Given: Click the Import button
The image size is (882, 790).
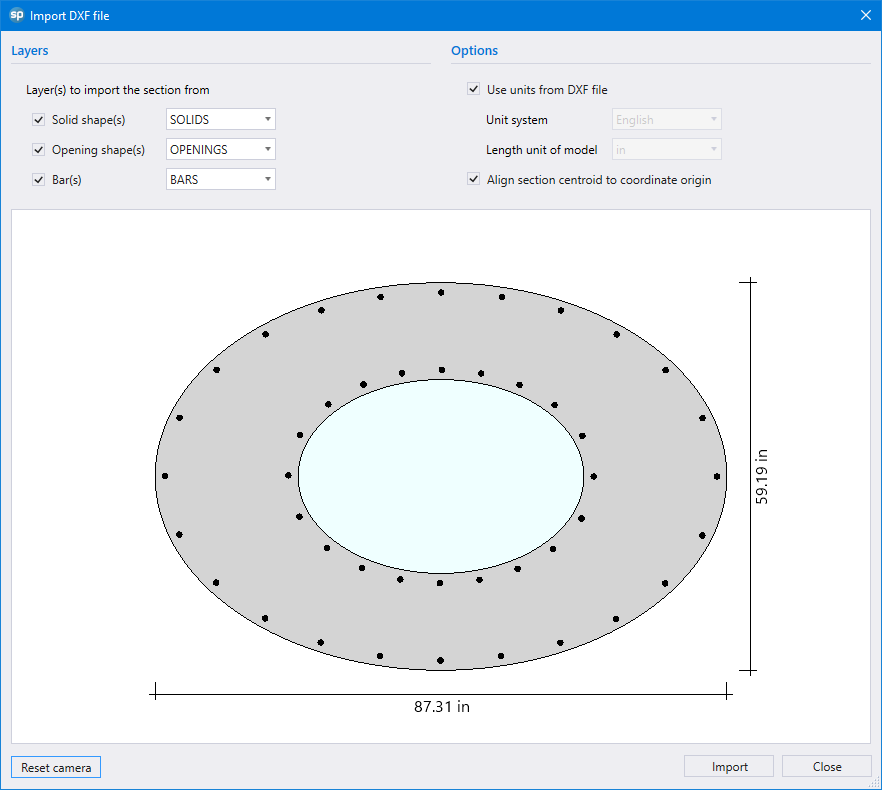Looking at the screenshot, I should click(x=729, y=767).
